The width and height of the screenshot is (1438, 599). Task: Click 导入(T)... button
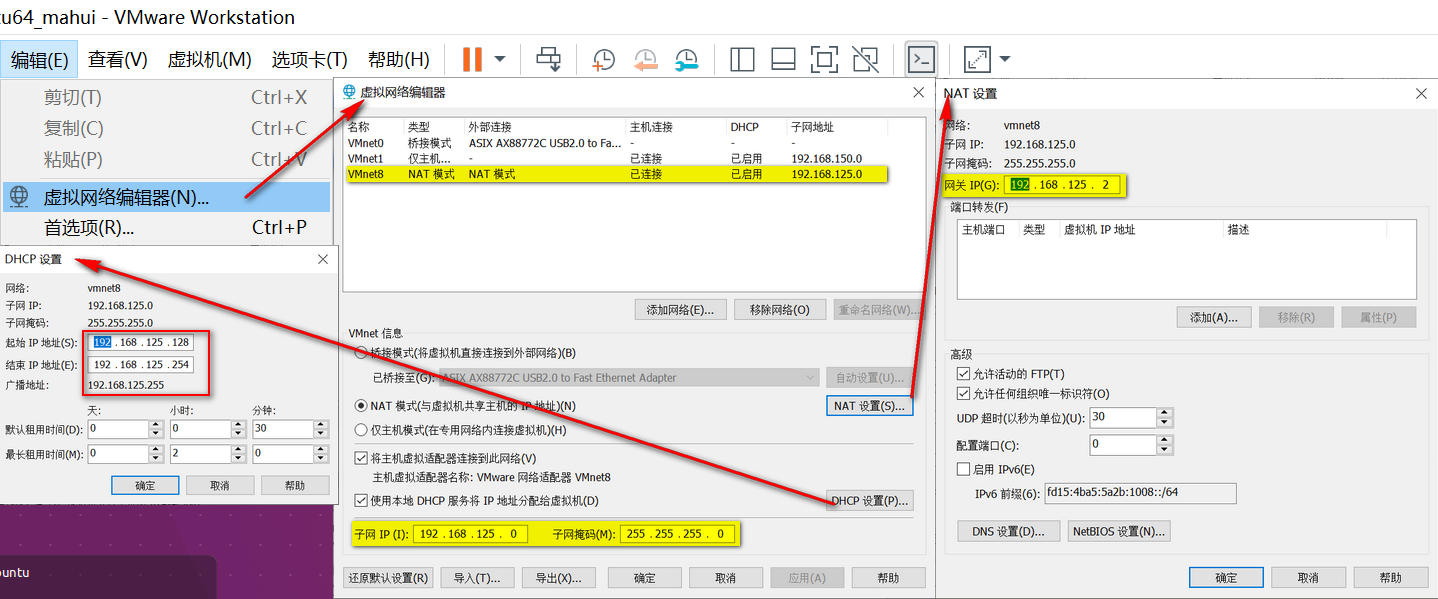pos(477,578)
